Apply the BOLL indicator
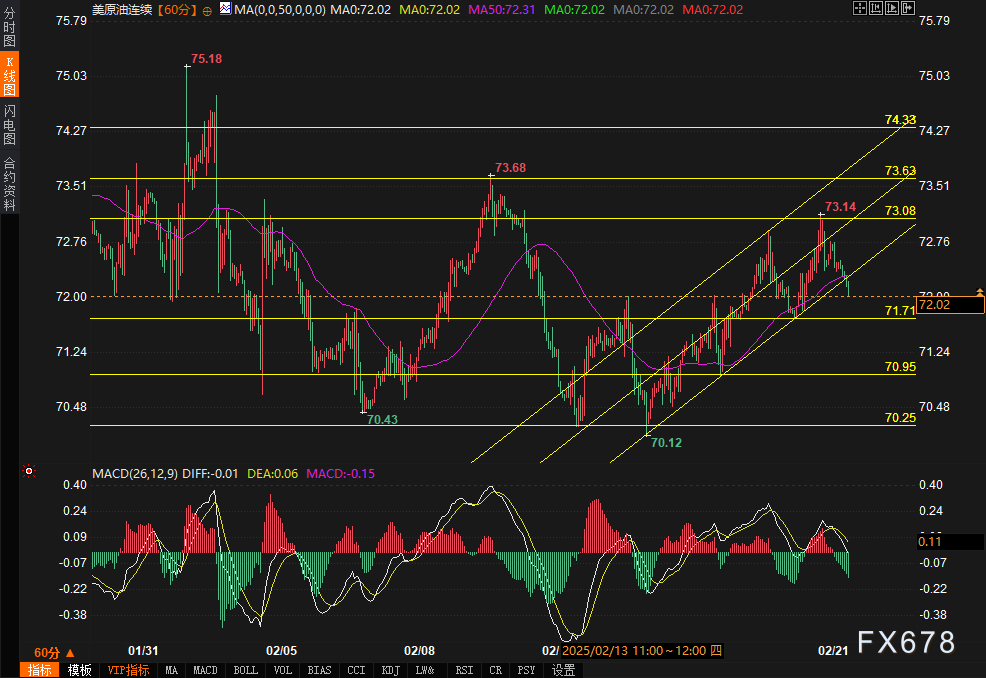The image size is (986, 678). [x=245, y=670]
